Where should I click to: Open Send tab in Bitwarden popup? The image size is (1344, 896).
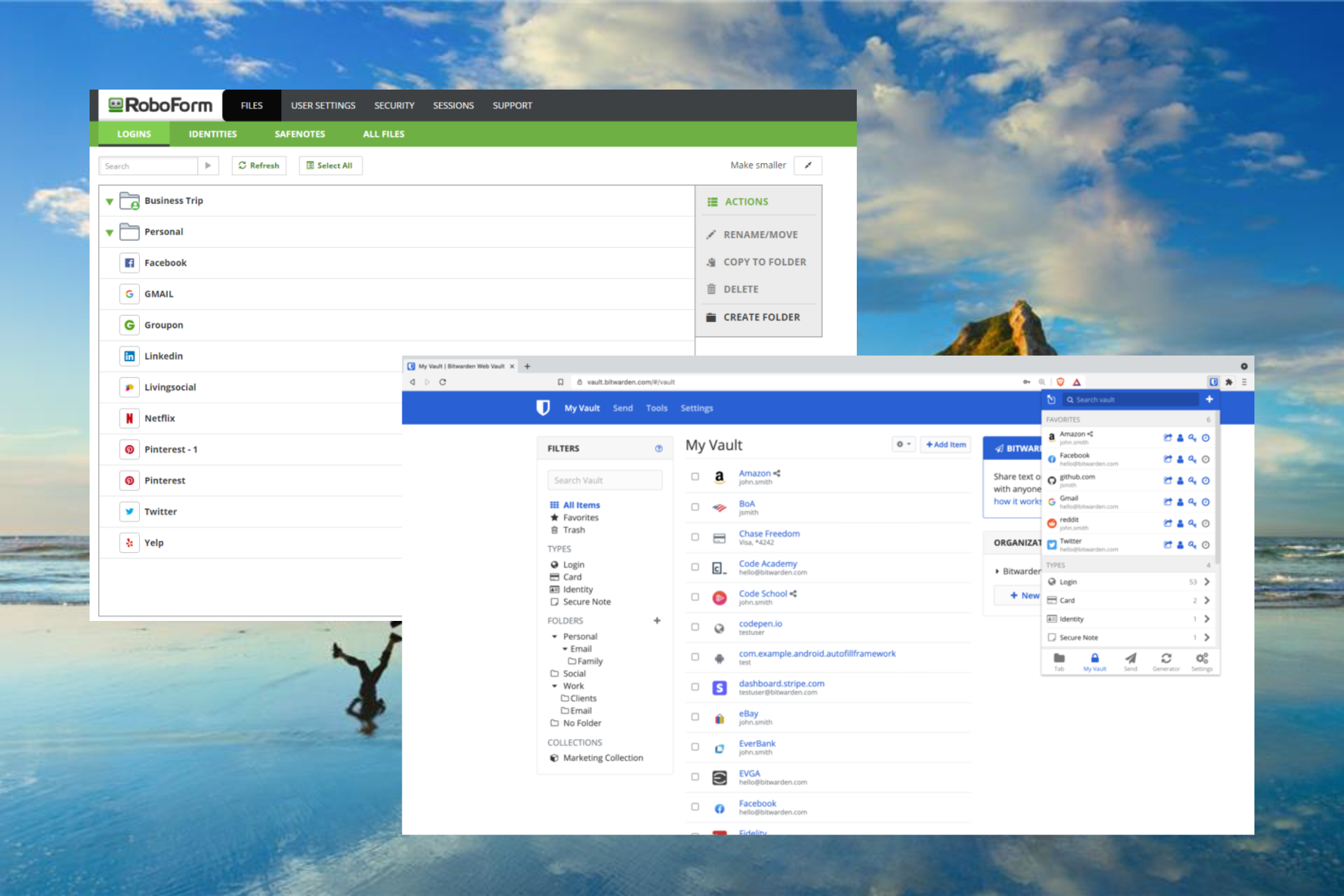point(1130,661)
